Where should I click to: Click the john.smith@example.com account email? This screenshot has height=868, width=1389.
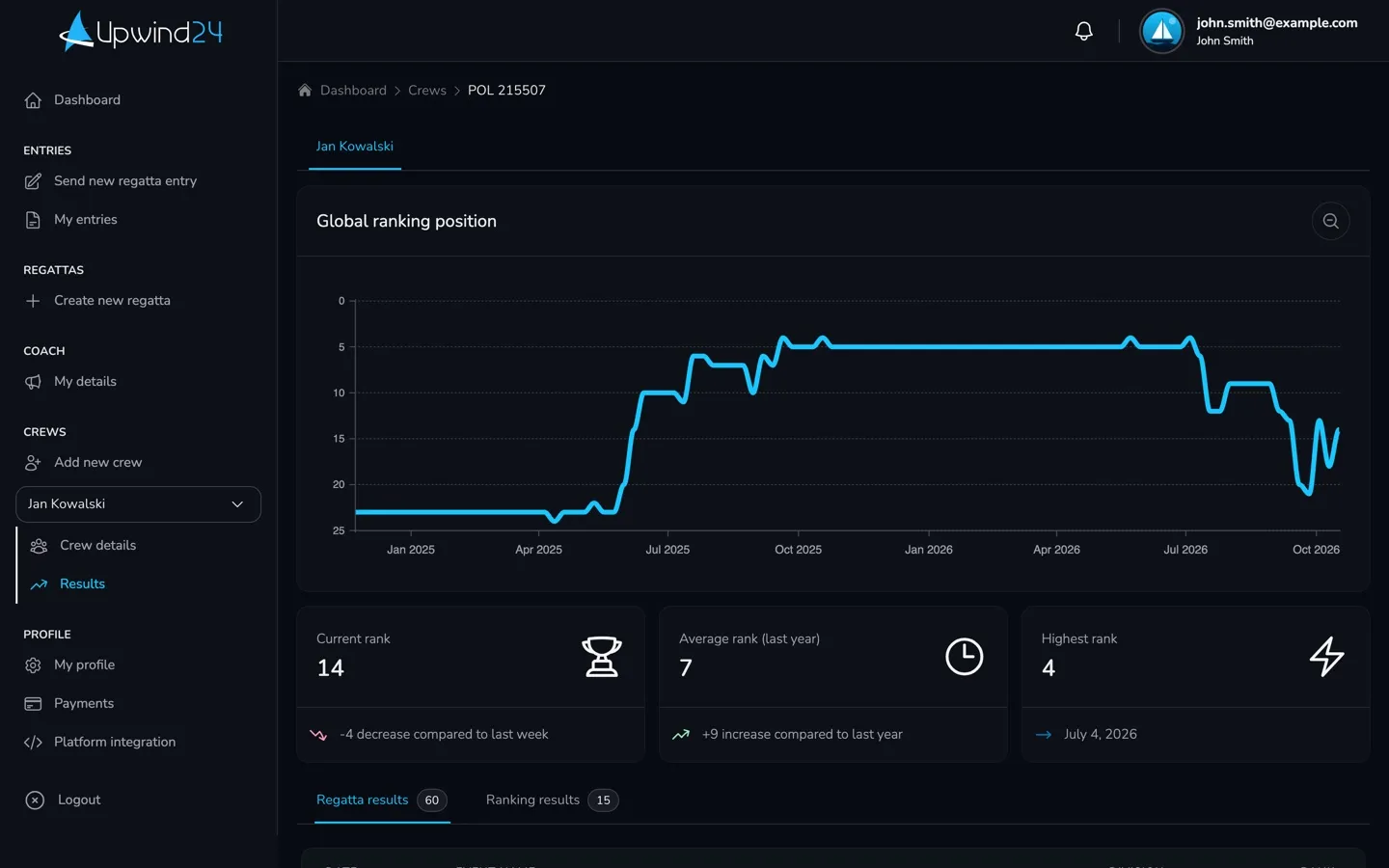point(1277,23)
